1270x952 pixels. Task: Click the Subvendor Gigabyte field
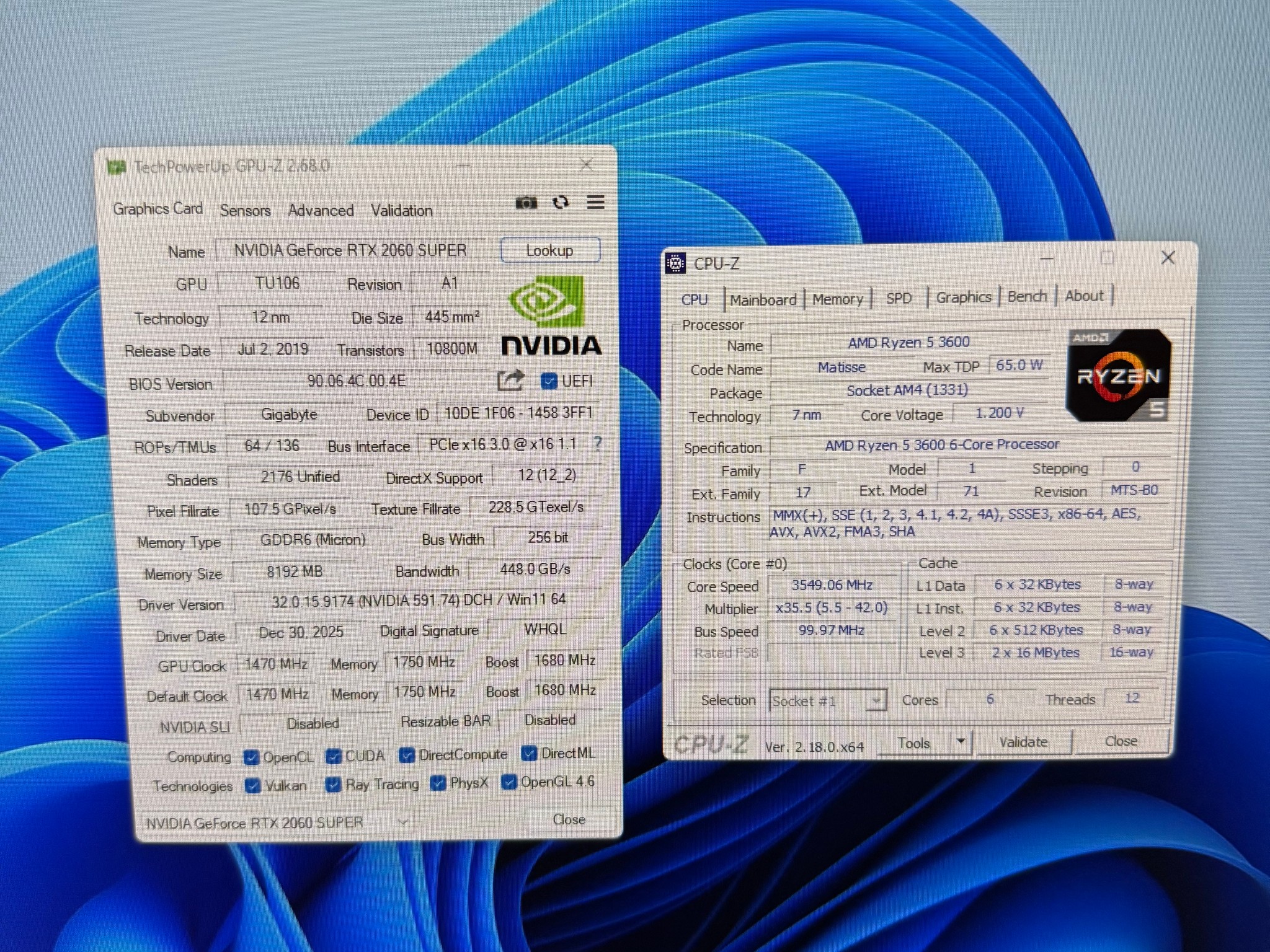[289, 414]
